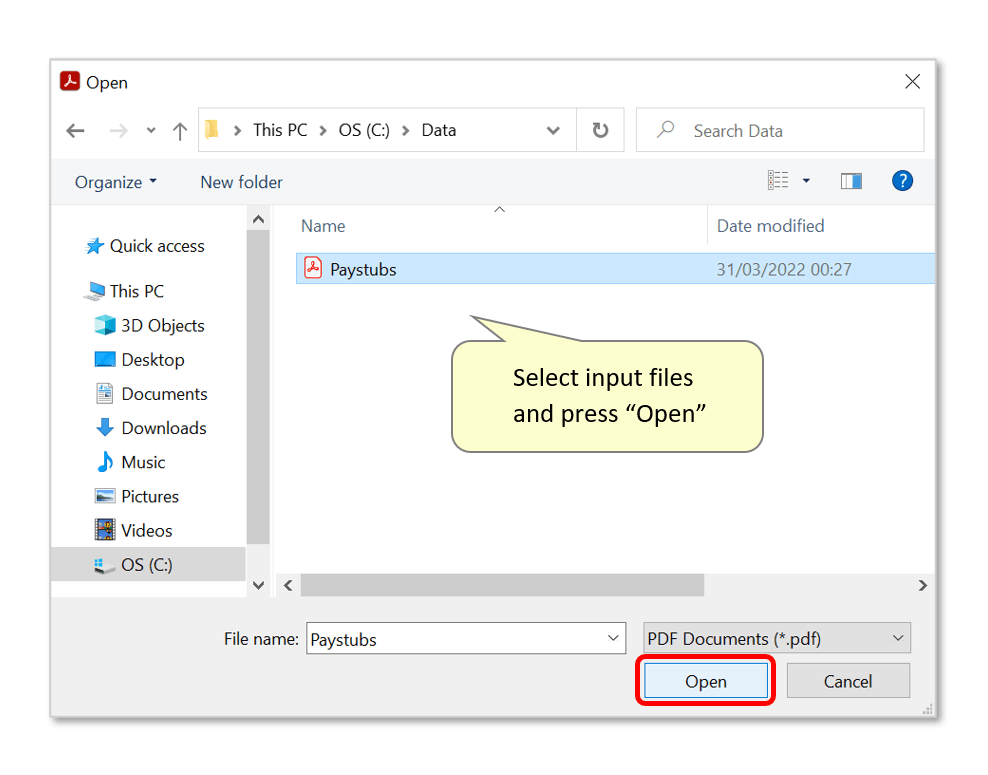Click the Music sidebar icon
This screenshot has height=775, width=988.
click(x=105, y=461)
